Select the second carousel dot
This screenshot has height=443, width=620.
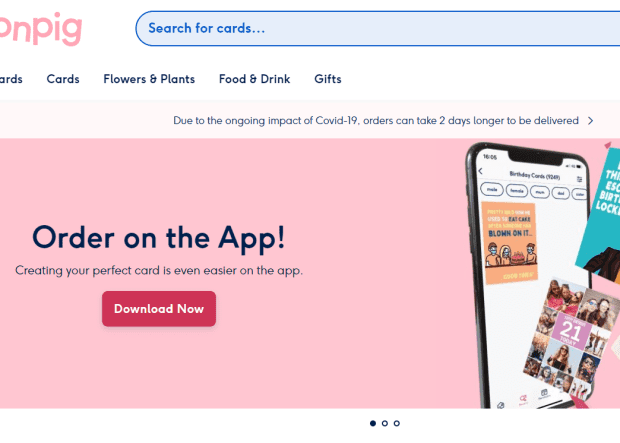click(385, 423)
